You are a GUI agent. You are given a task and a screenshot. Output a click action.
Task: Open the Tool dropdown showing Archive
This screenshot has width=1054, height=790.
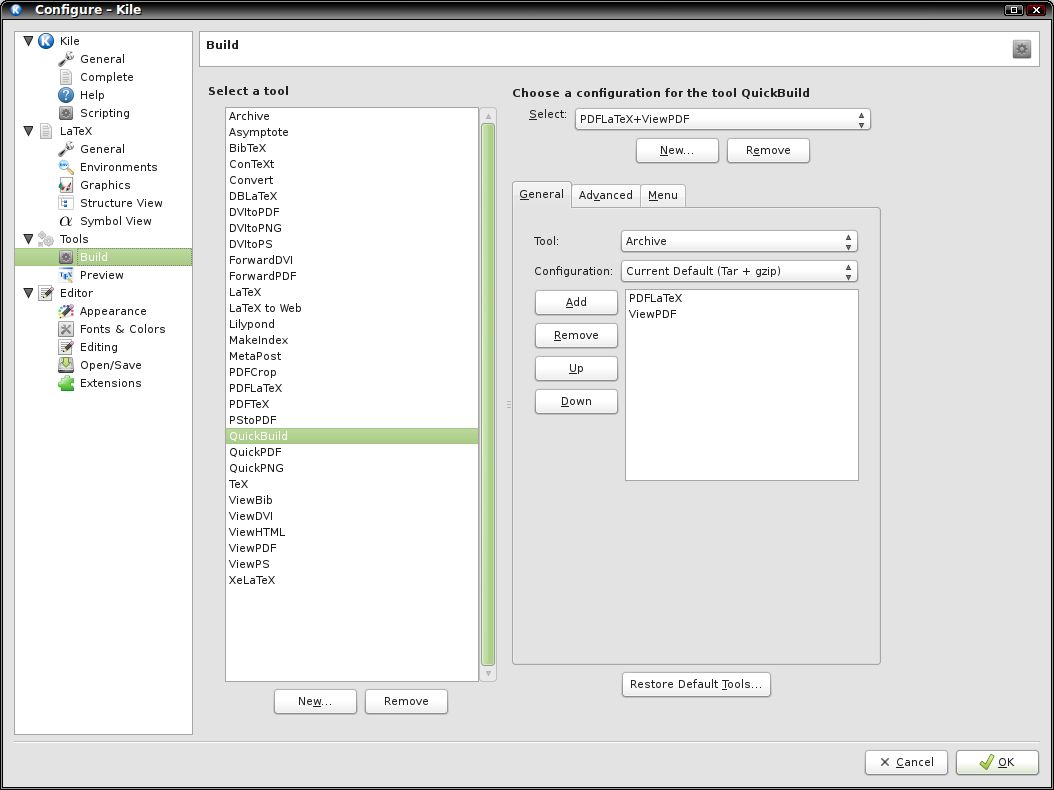[x=739, y=241]
